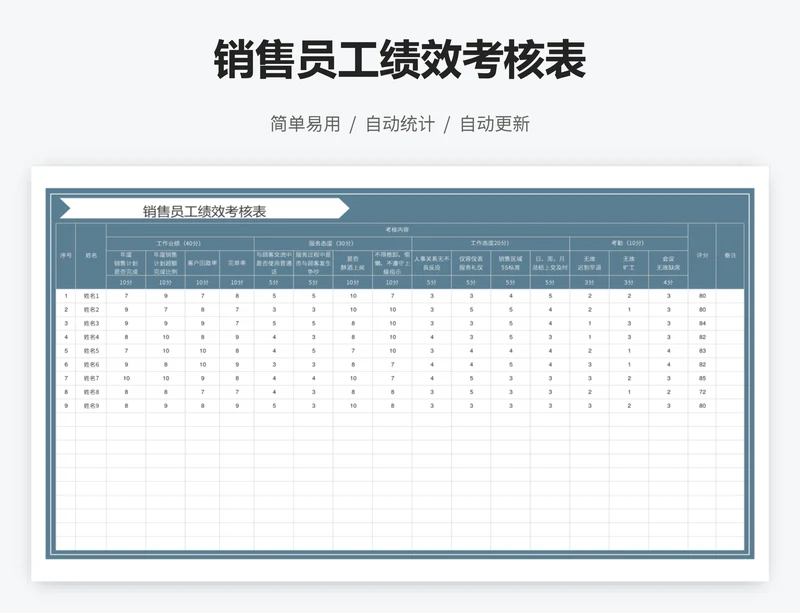Click the 仪容仪表服务礼仪 column header
The image size is (800, 613).
[x=471, y=263]
